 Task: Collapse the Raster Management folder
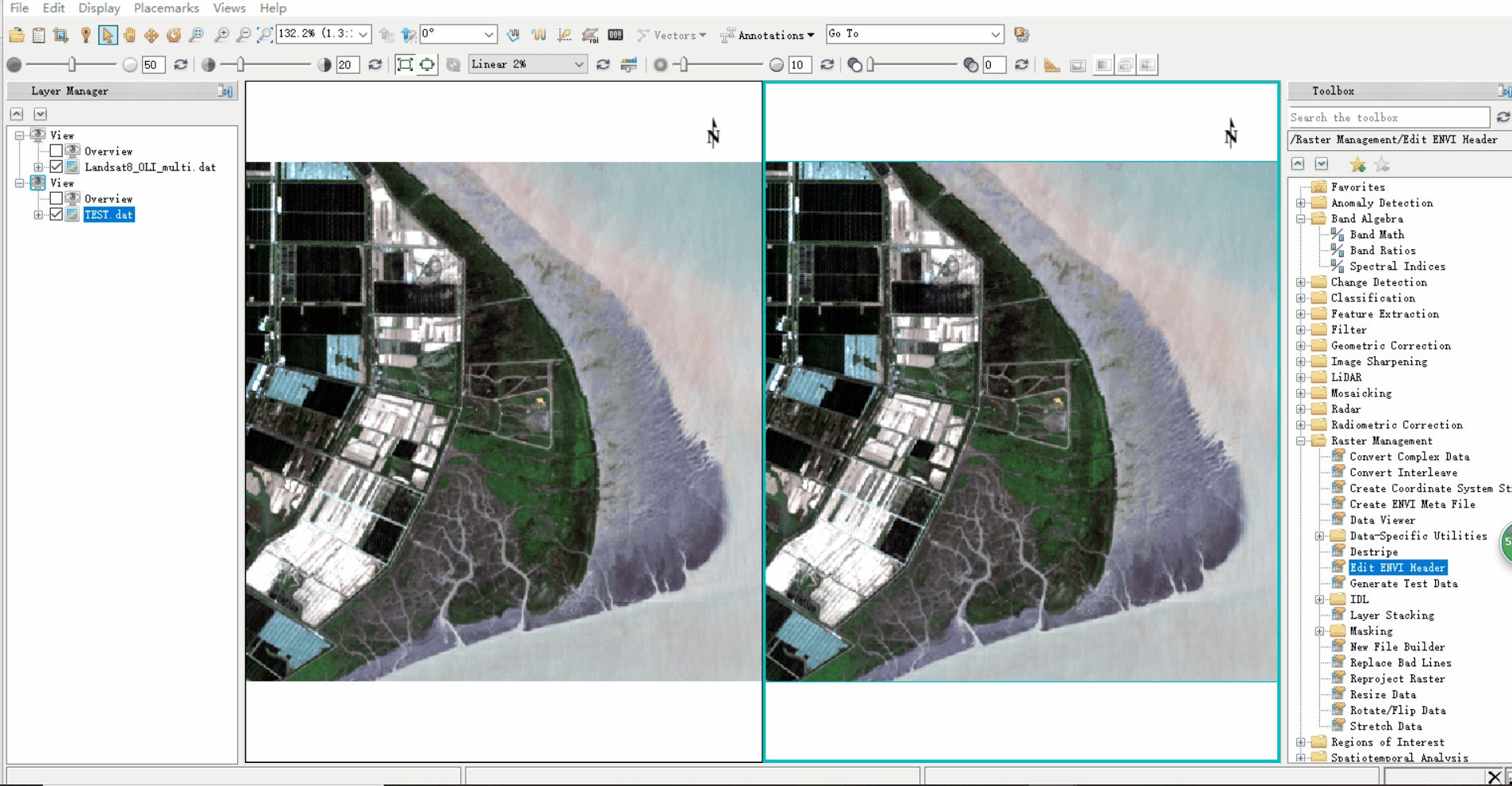point(1301,441)
